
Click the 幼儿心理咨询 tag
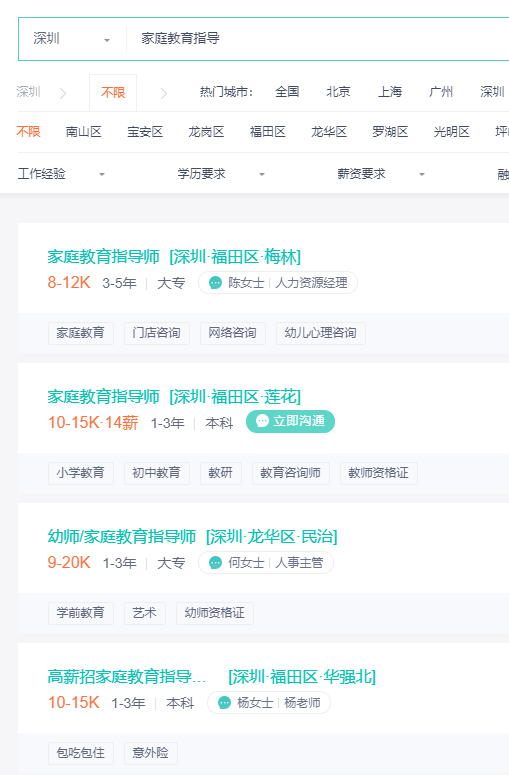coord(321,333)
